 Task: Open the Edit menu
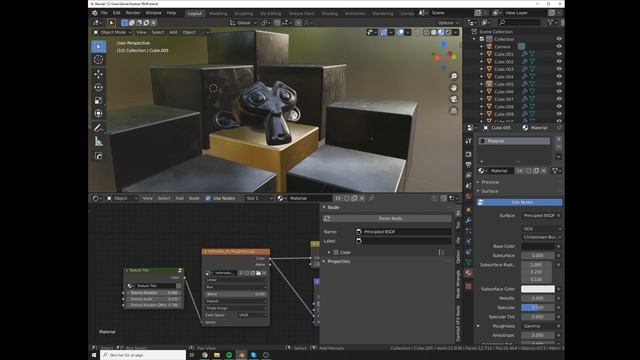point(117,13)
